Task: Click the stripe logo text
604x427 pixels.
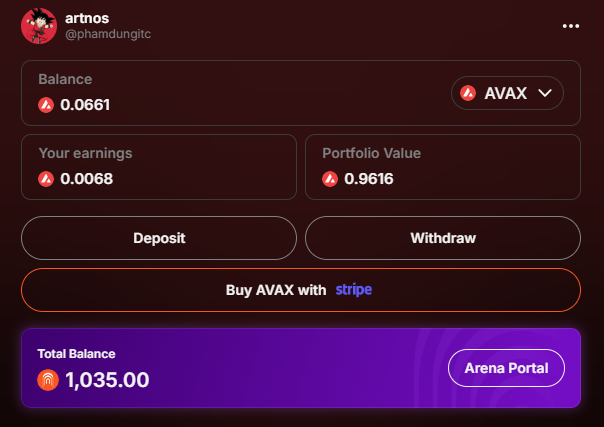Action: click(x=354, y=290)
